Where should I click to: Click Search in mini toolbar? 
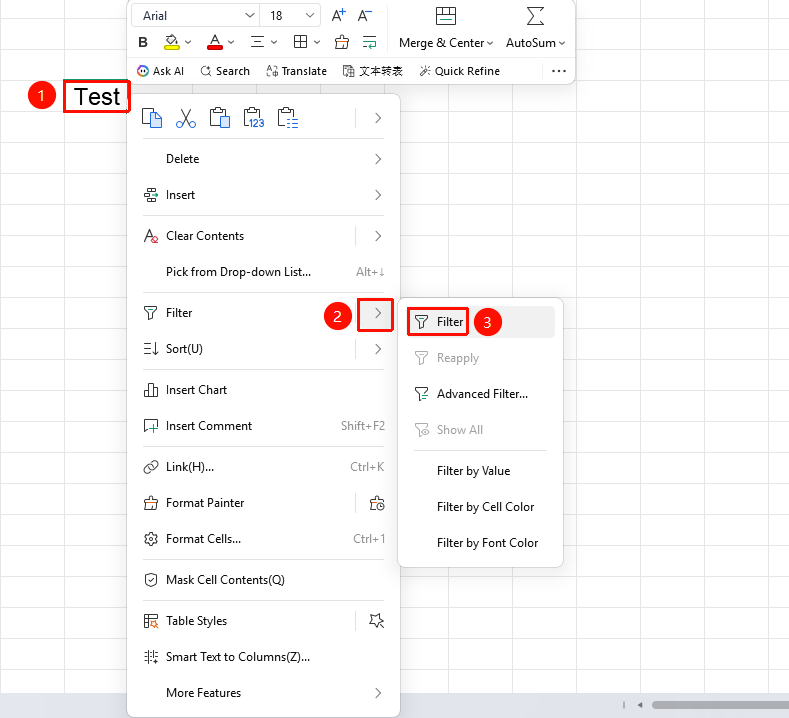225,71
